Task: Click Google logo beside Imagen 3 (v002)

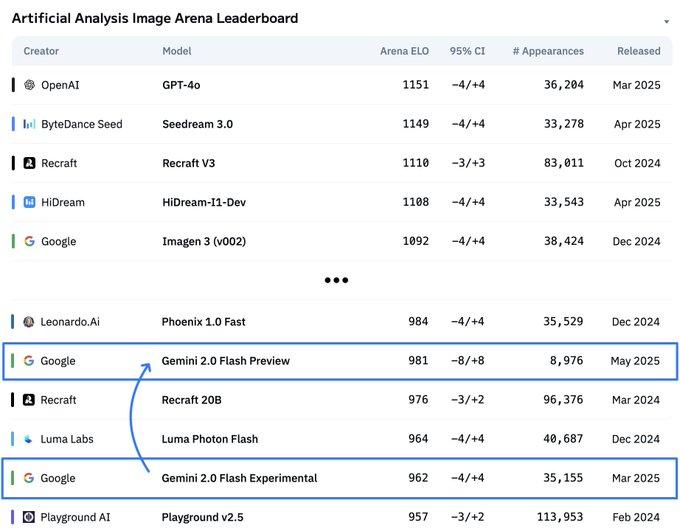Action: [30, 241]
